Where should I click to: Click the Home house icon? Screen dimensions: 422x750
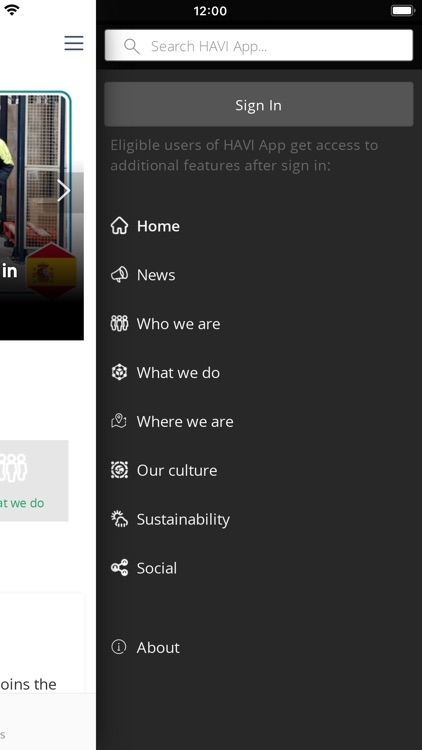pos(119,226)
